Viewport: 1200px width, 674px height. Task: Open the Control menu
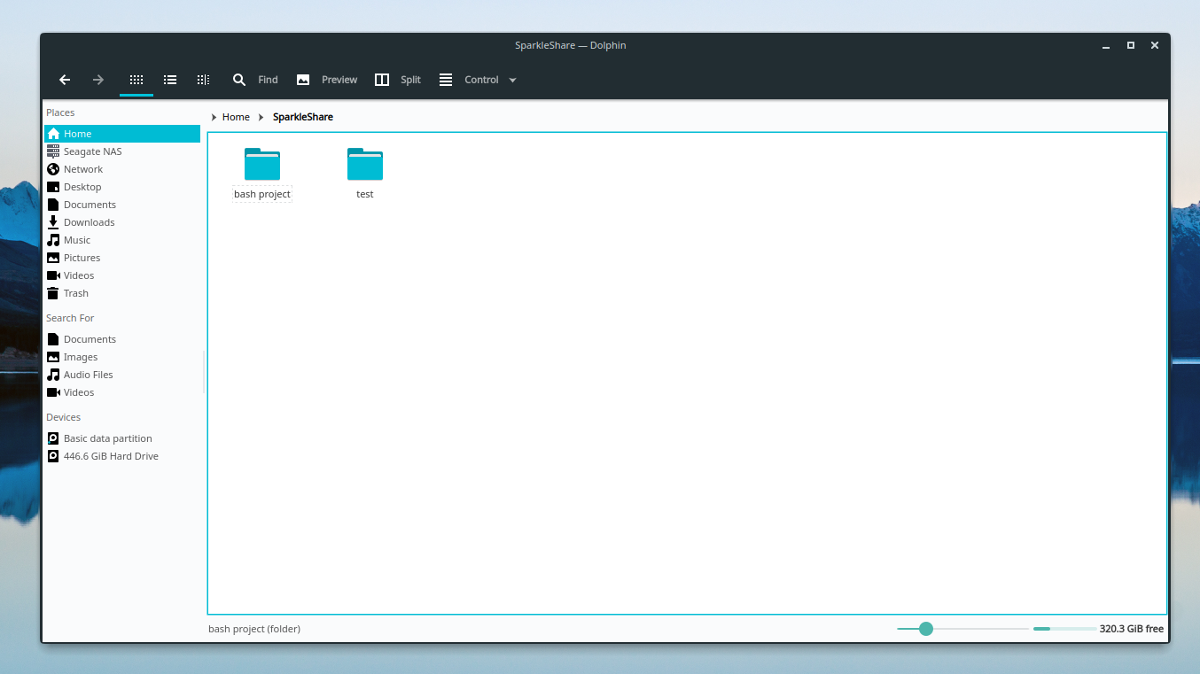[478, 80]
